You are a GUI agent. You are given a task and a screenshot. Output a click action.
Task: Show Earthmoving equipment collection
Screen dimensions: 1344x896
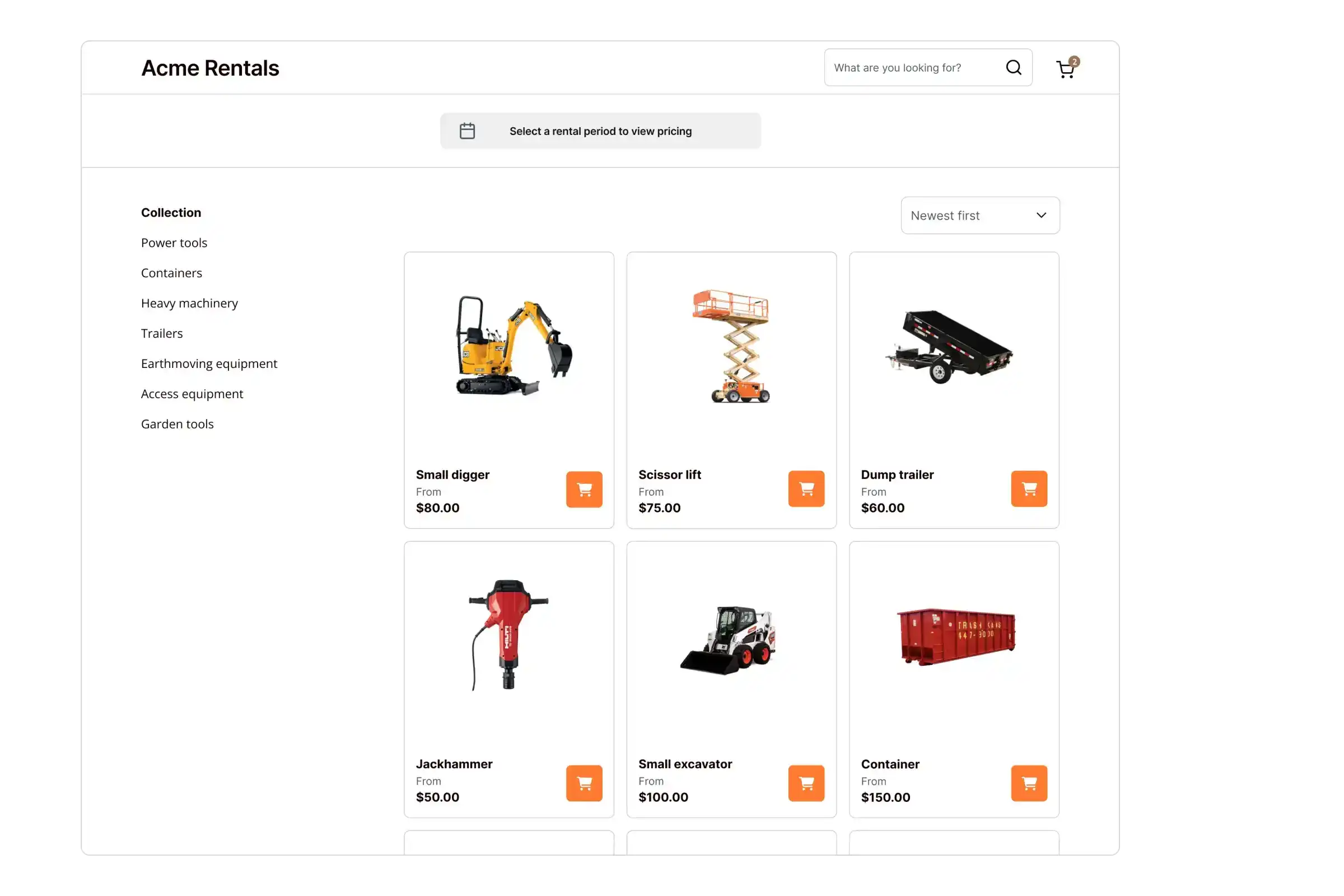point(208,364)
